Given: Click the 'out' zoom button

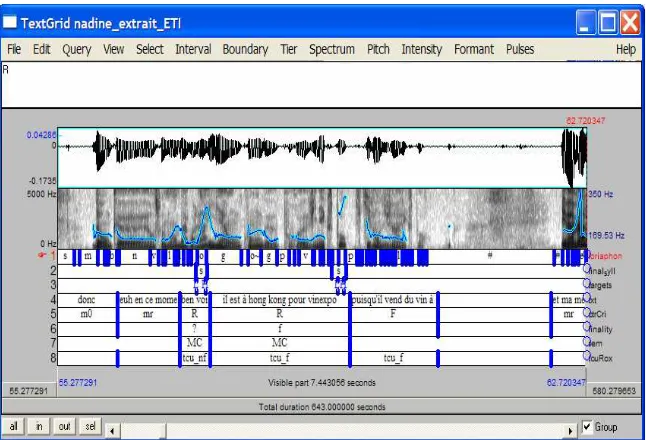Looking at the screenshot, I should coord(64,426).
